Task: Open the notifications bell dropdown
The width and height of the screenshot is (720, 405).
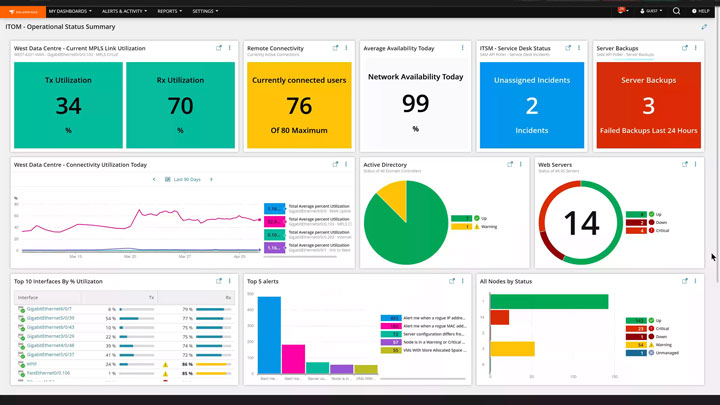Action: (x=623, y=11)
